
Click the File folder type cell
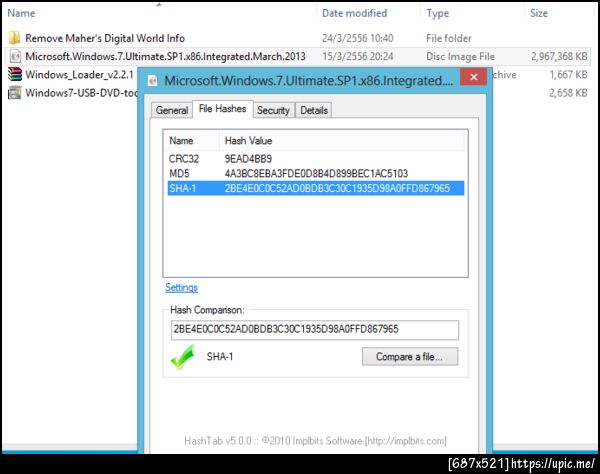click(x=448, y=38)
